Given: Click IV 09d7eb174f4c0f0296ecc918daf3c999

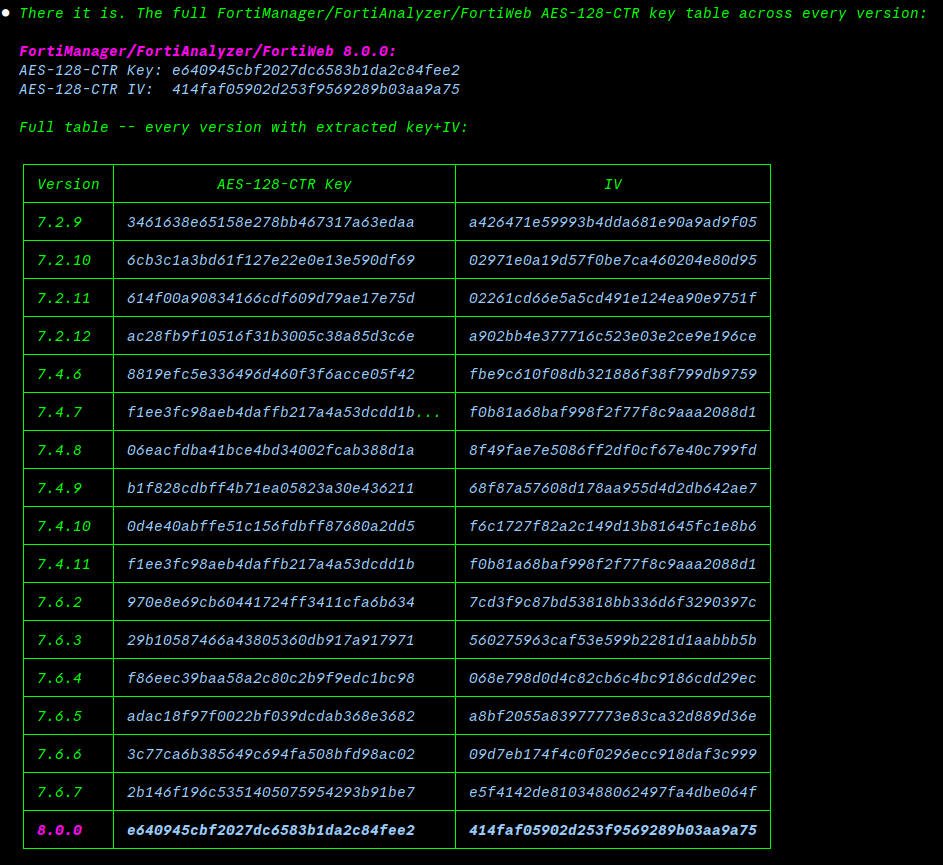Looking at the screenshot, I should pyautogui.click(x=613, y=754).
